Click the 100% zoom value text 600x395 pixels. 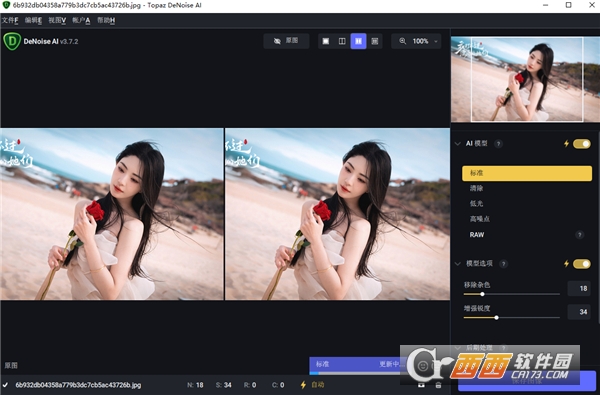click(x=420, y=41)
